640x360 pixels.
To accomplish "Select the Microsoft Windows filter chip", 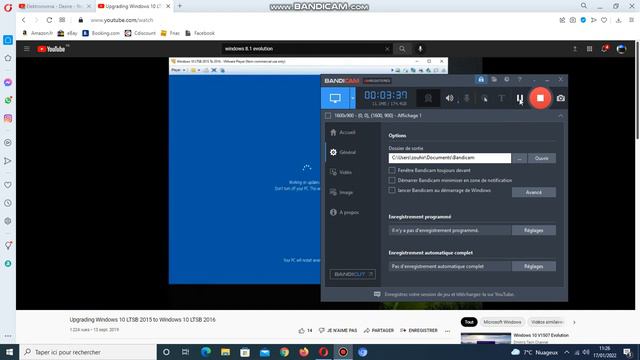I will pos(502,322).
